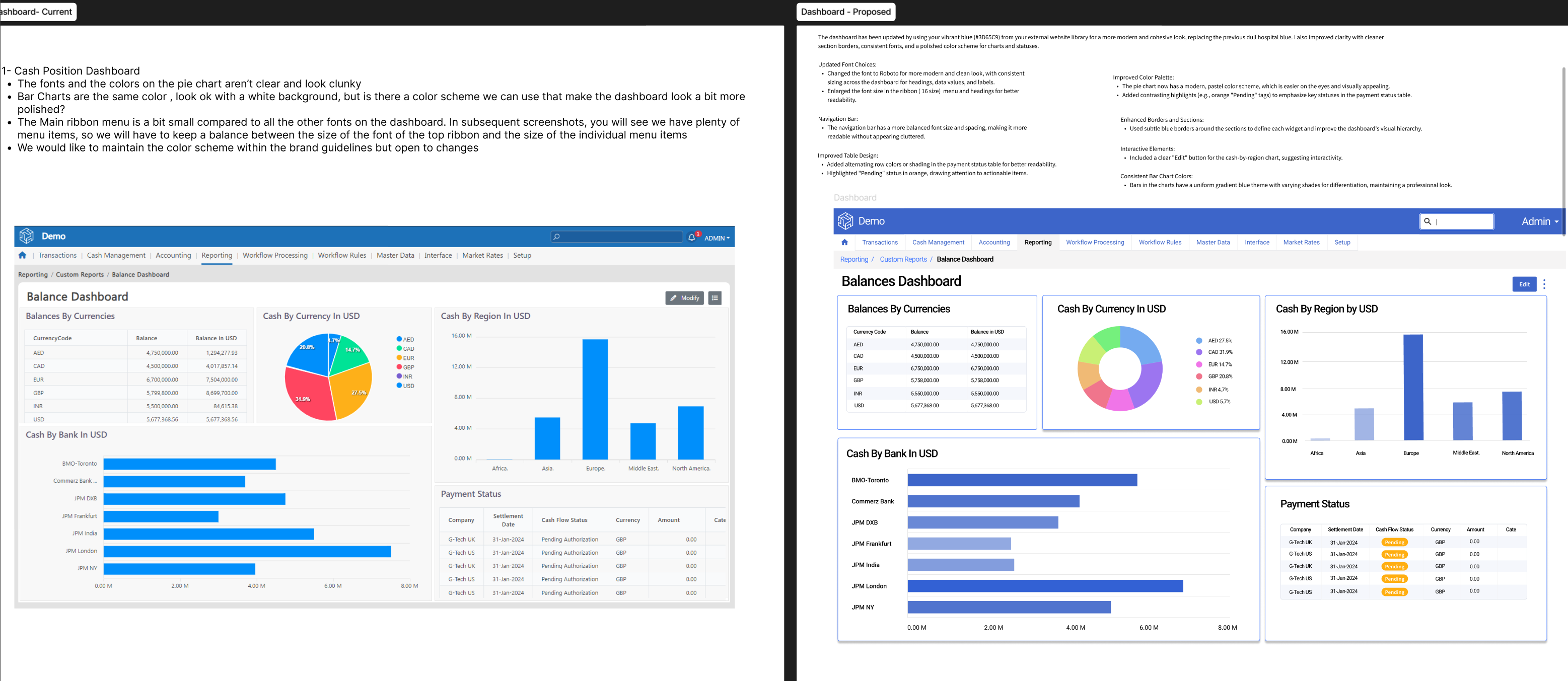
Task: Open the ADMIN dropdown on the current dashboard
Action: (715, 238)
